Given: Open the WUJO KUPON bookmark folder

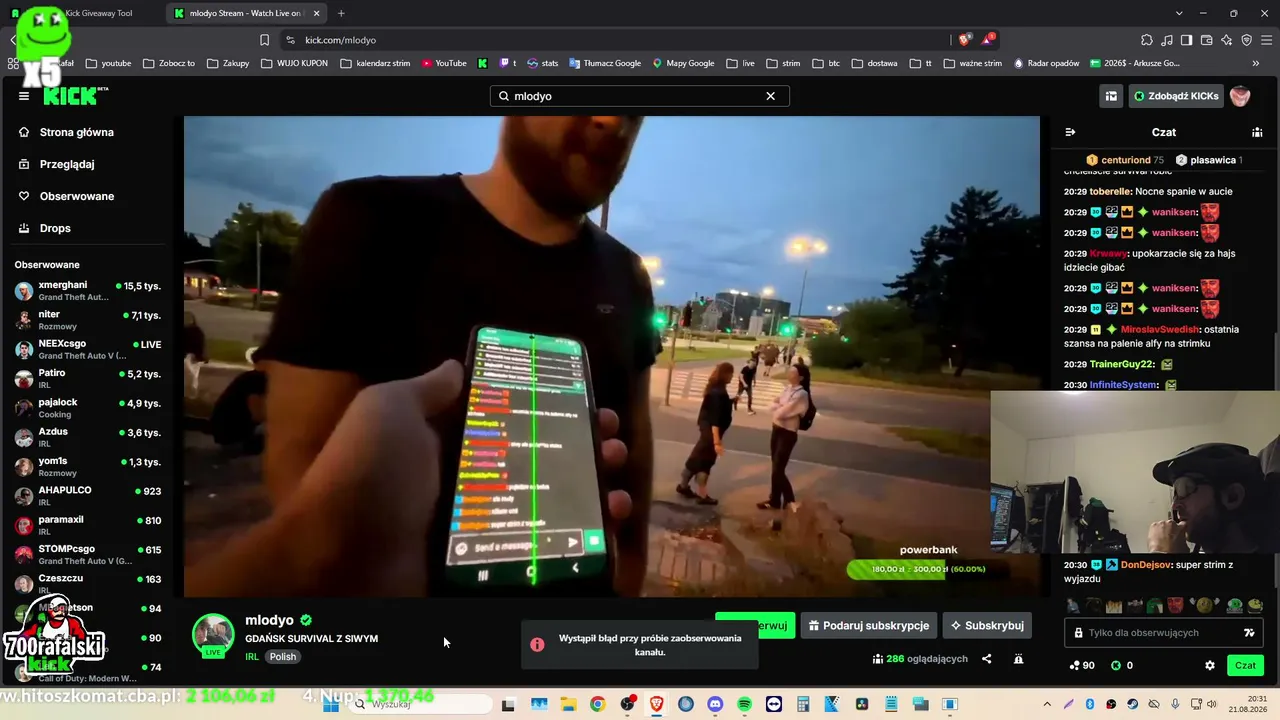Looking at the screenshot, I should pyautogui.click(x=295, y=63).
